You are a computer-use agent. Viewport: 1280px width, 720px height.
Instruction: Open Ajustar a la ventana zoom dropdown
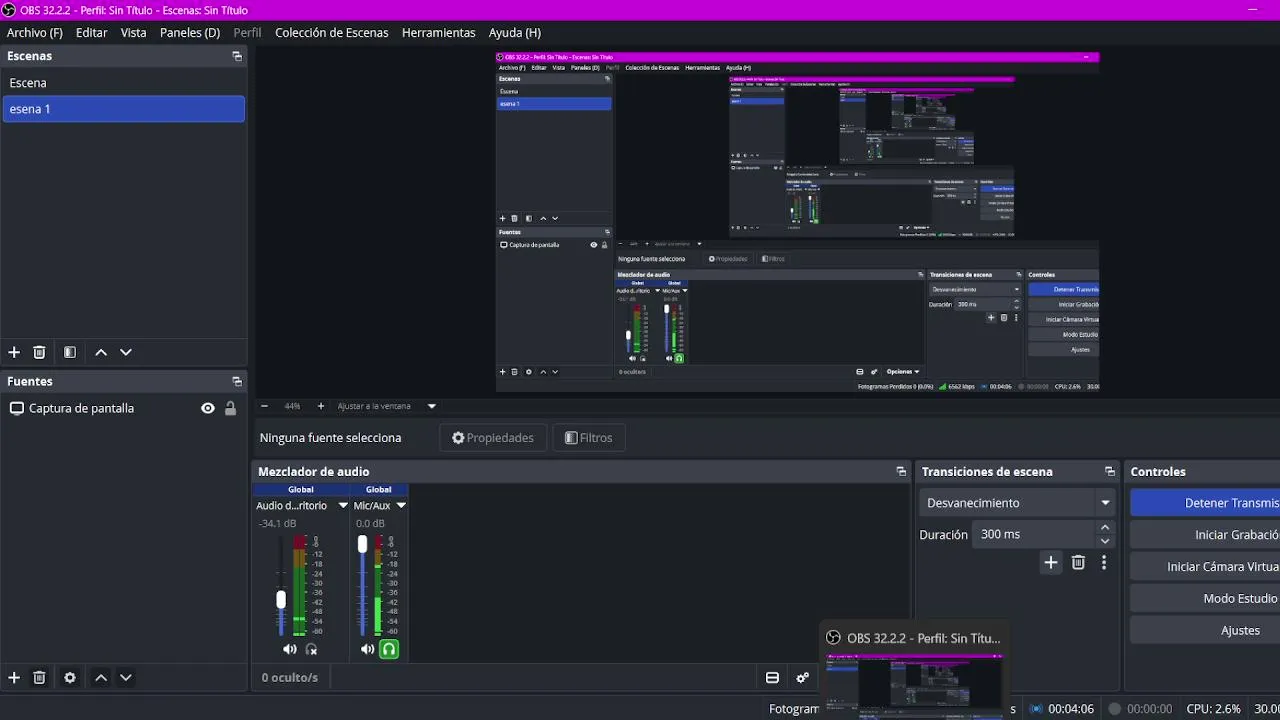[x=432, y=406]
